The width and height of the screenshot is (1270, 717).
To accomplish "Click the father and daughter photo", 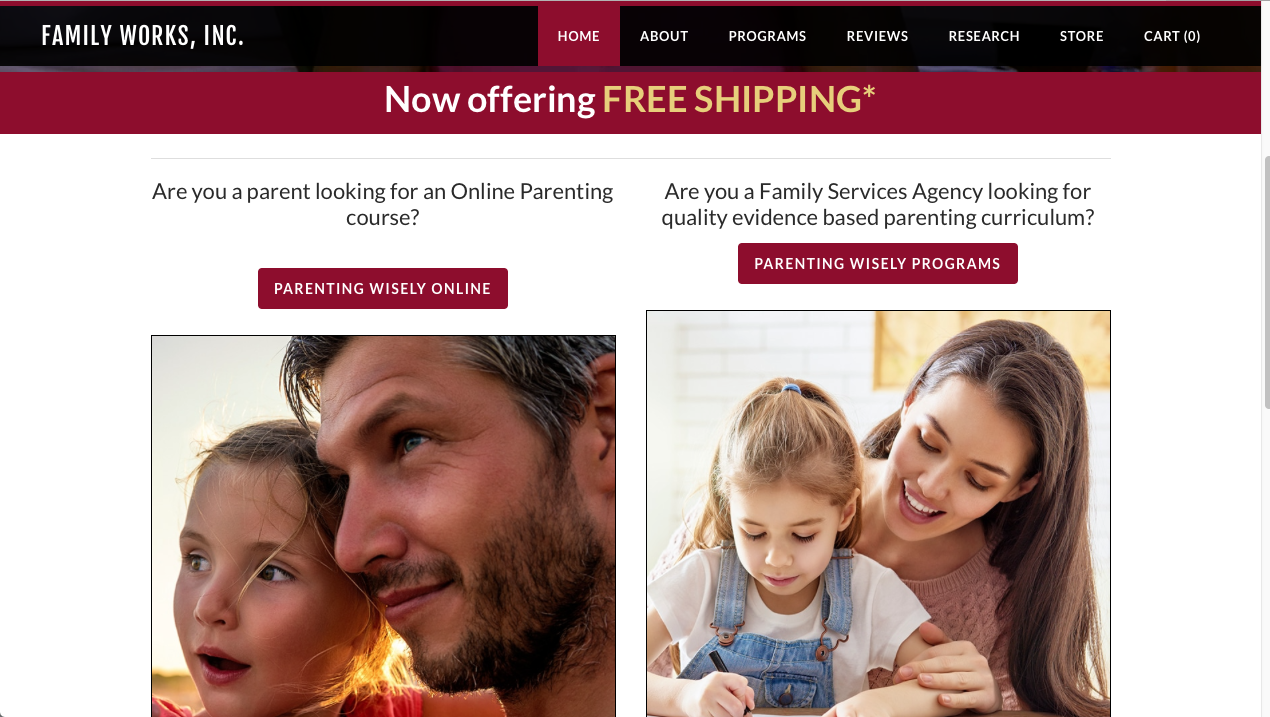I will [x=383, y=526].
